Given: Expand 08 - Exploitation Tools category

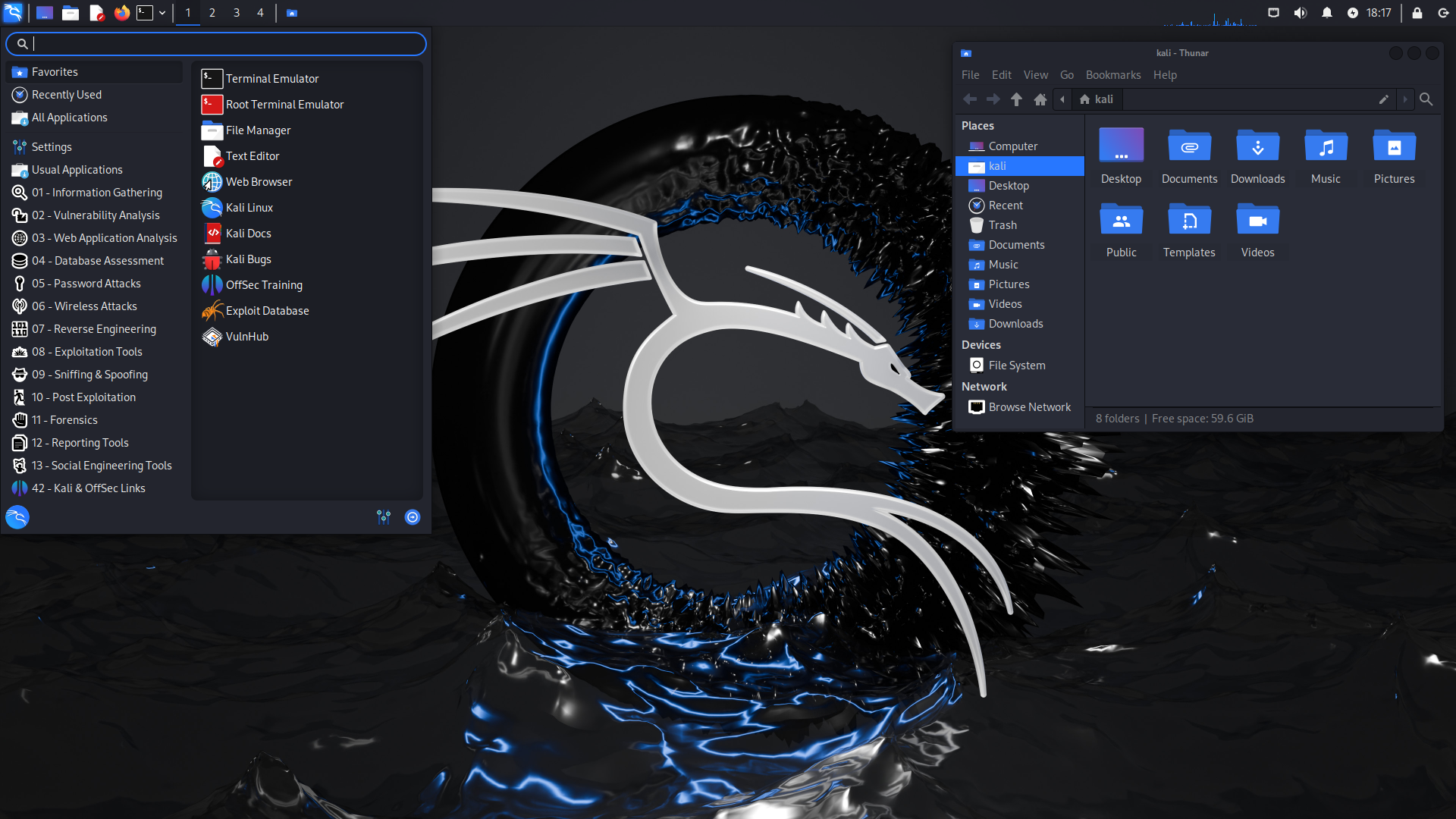Looking at the screenshot, I should coord(87,352).
